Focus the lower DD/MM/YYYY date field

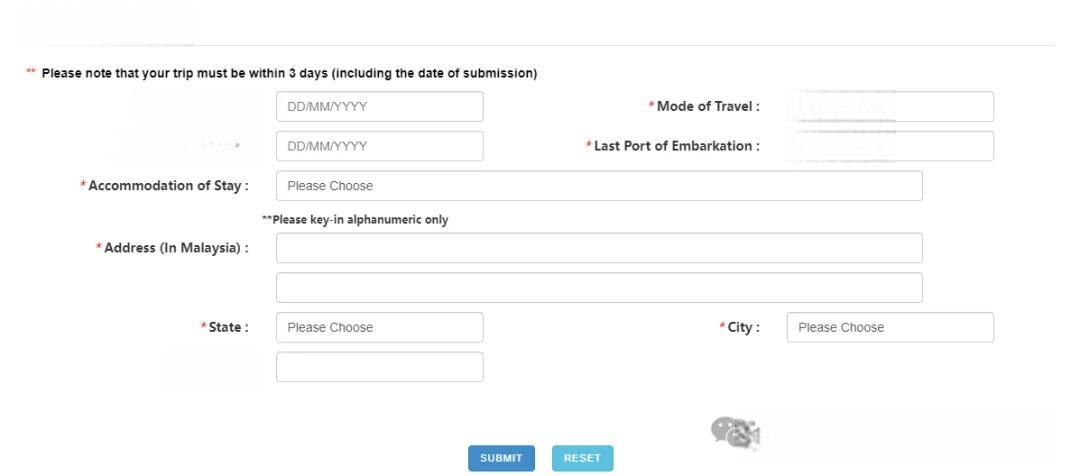click(x=380, y=146)
